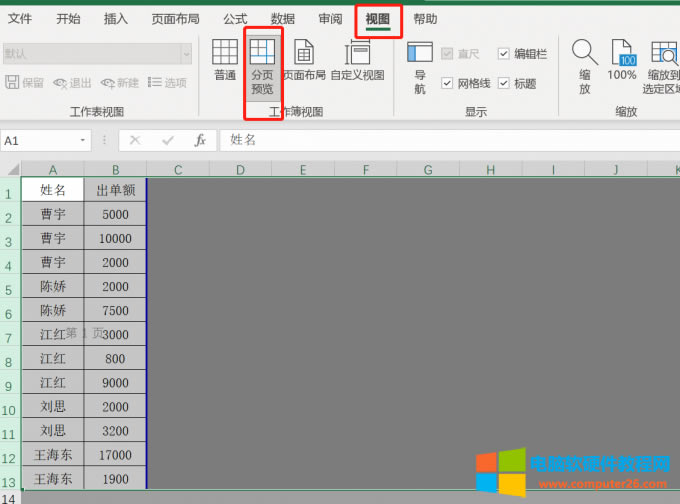Open the File (文件) tab
Screen dimensions: 680x504
tap(20, 19)
